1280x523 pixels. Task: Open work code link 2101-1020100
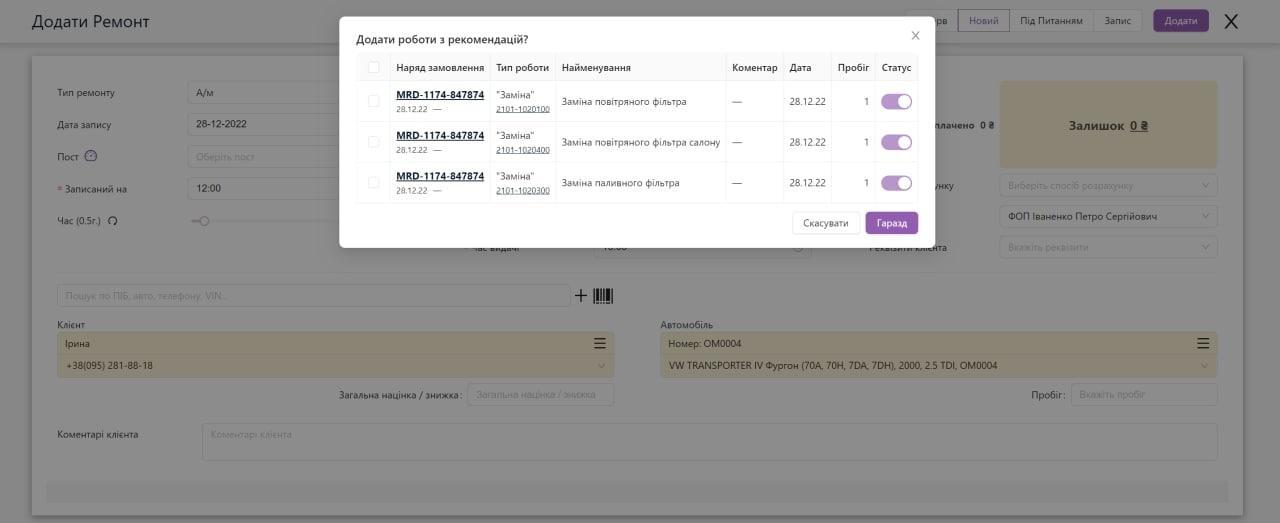coord(522,109)
